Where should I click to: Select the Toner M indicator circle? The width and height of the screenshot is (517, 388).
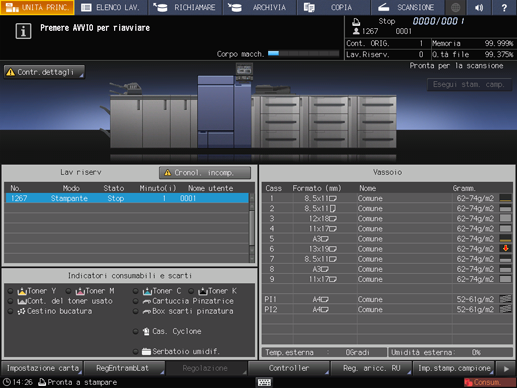click(x=68, y=291)
